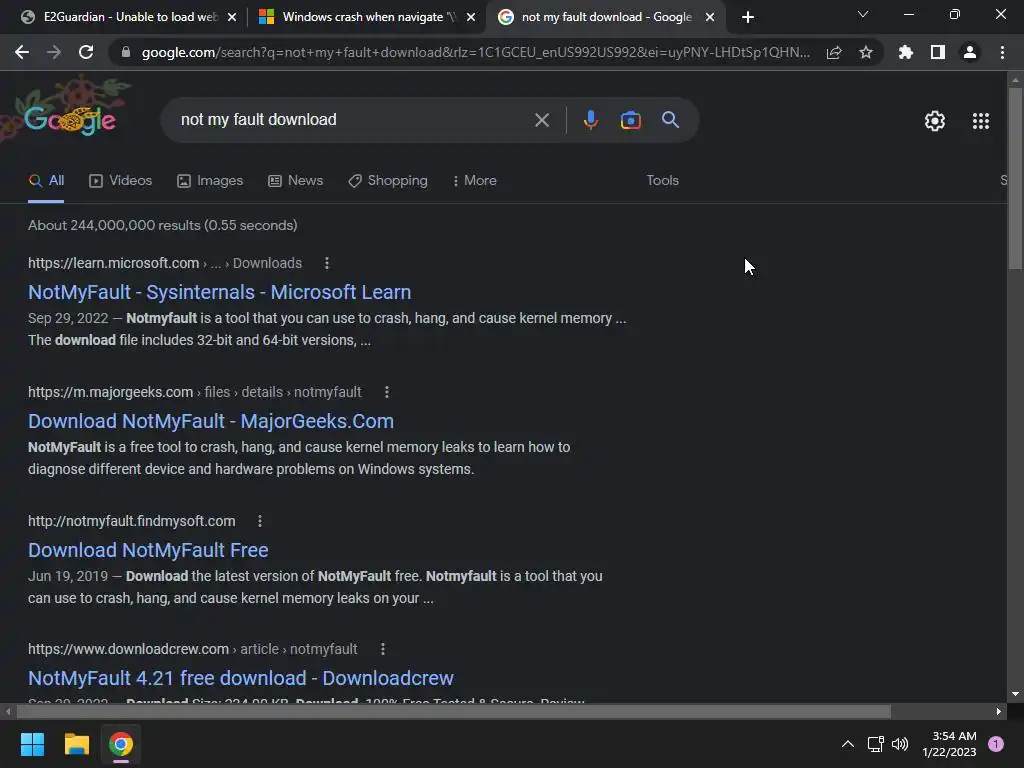Bookmark this tab with the star icon
Screen dimensions: 1024x768
[x=866, y=52]
